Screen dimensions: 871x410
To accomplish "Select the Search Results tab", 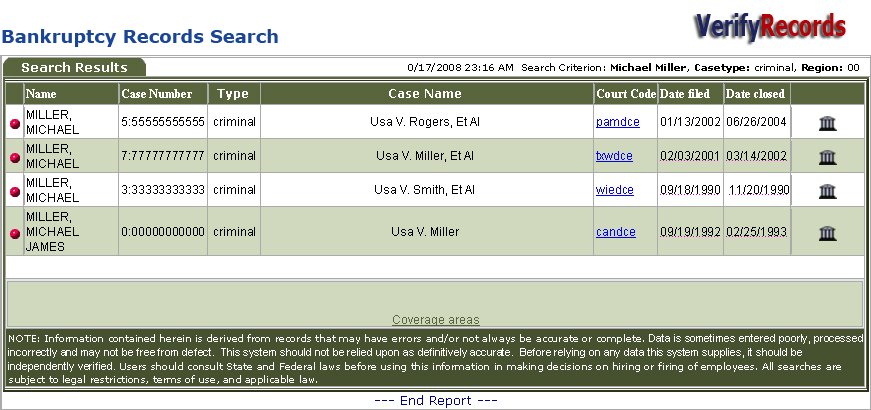I will [x=74, y=68].
